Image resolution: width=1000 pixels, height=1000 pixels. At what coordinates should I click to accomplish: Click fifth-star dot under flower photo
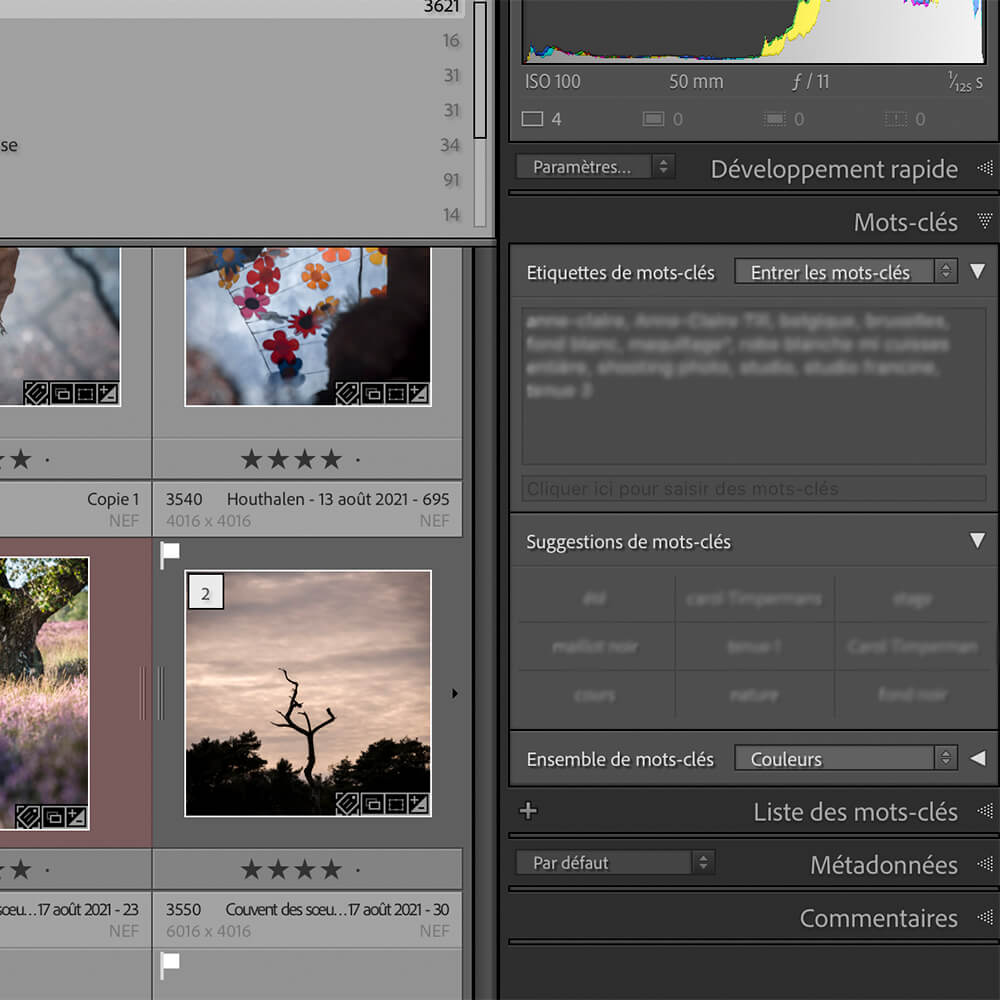[358, 460]
